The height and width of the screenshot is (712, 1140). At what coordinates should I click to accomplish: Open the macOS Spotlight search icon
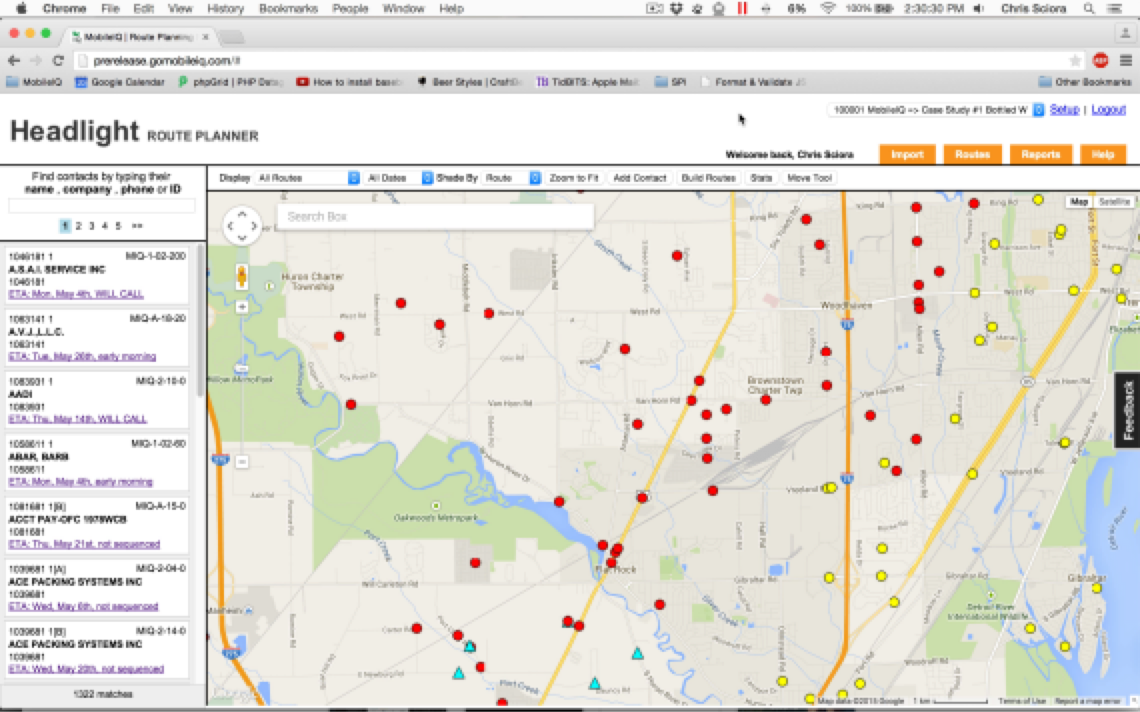[x=1089, y=8]
